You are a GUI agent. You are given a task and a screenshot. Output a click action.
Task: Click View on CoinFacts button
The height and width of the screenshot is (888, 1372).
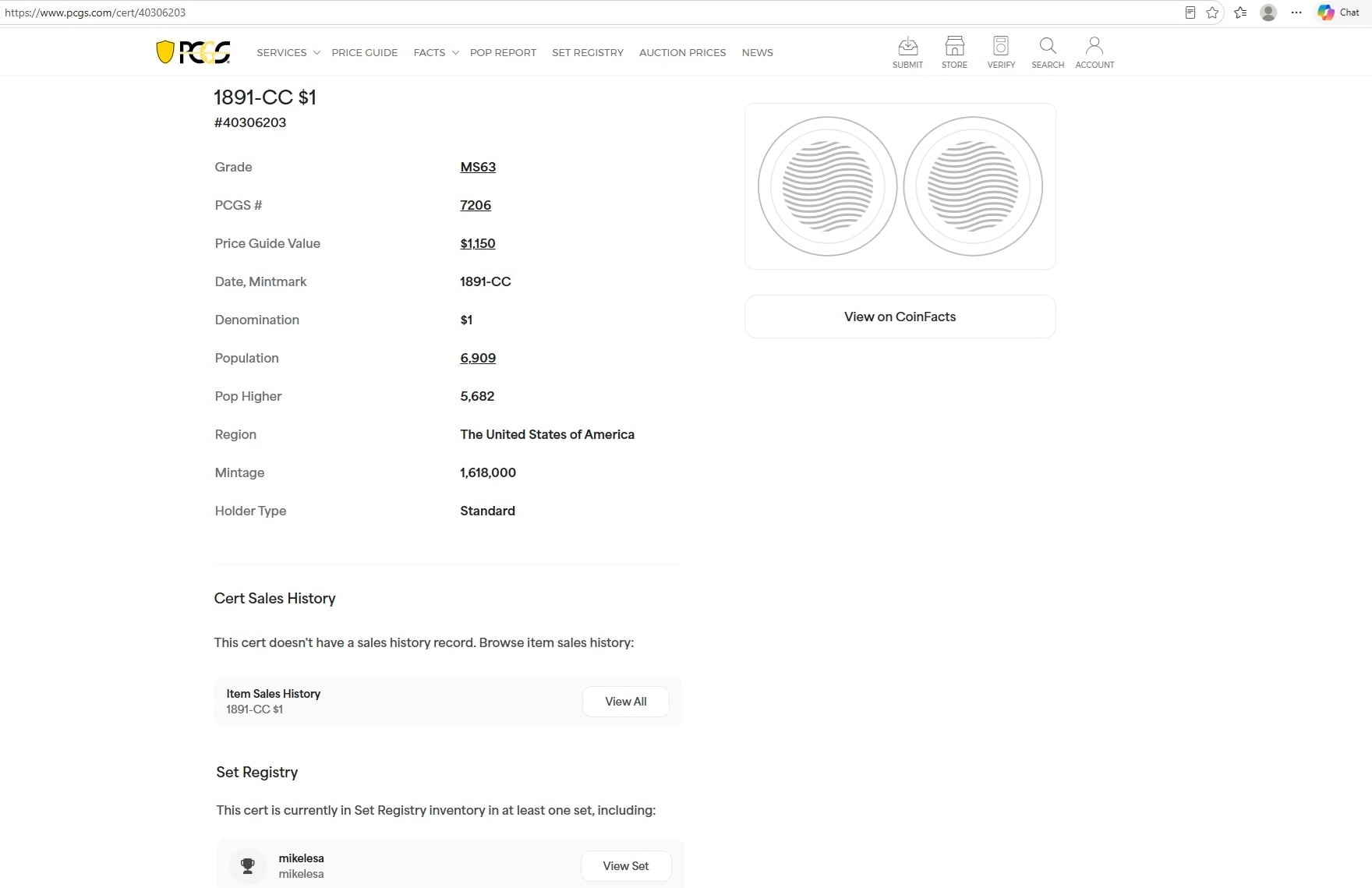[x=900, y=317]
